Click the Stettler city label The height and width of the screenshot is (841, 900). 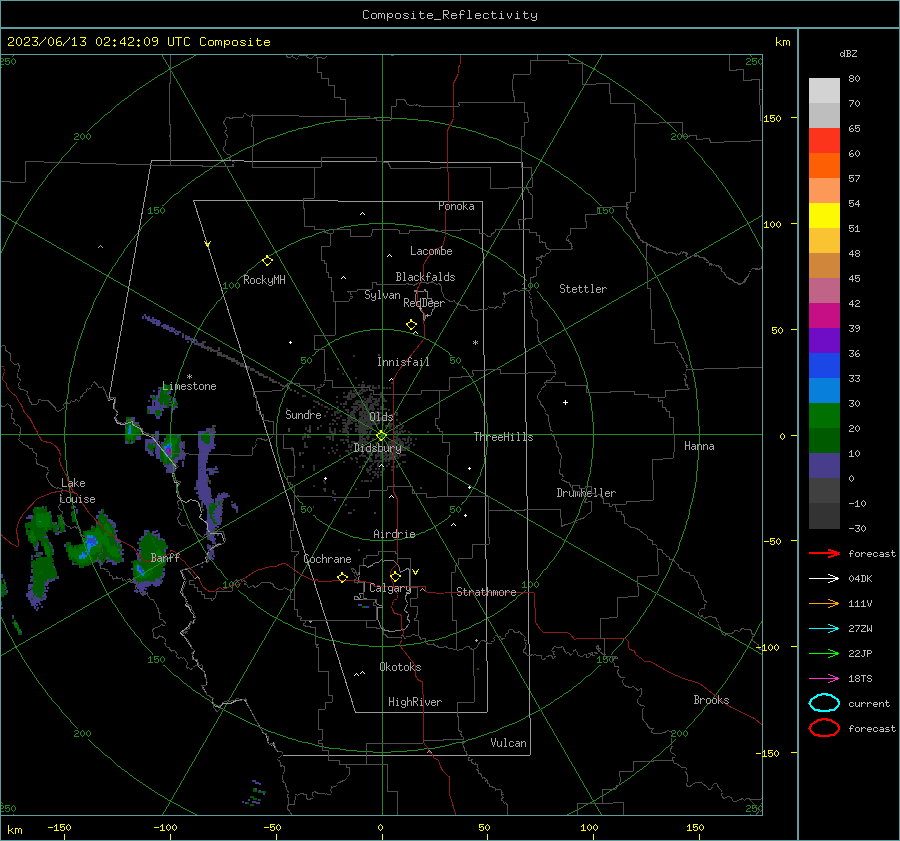(x=583, y=289)
